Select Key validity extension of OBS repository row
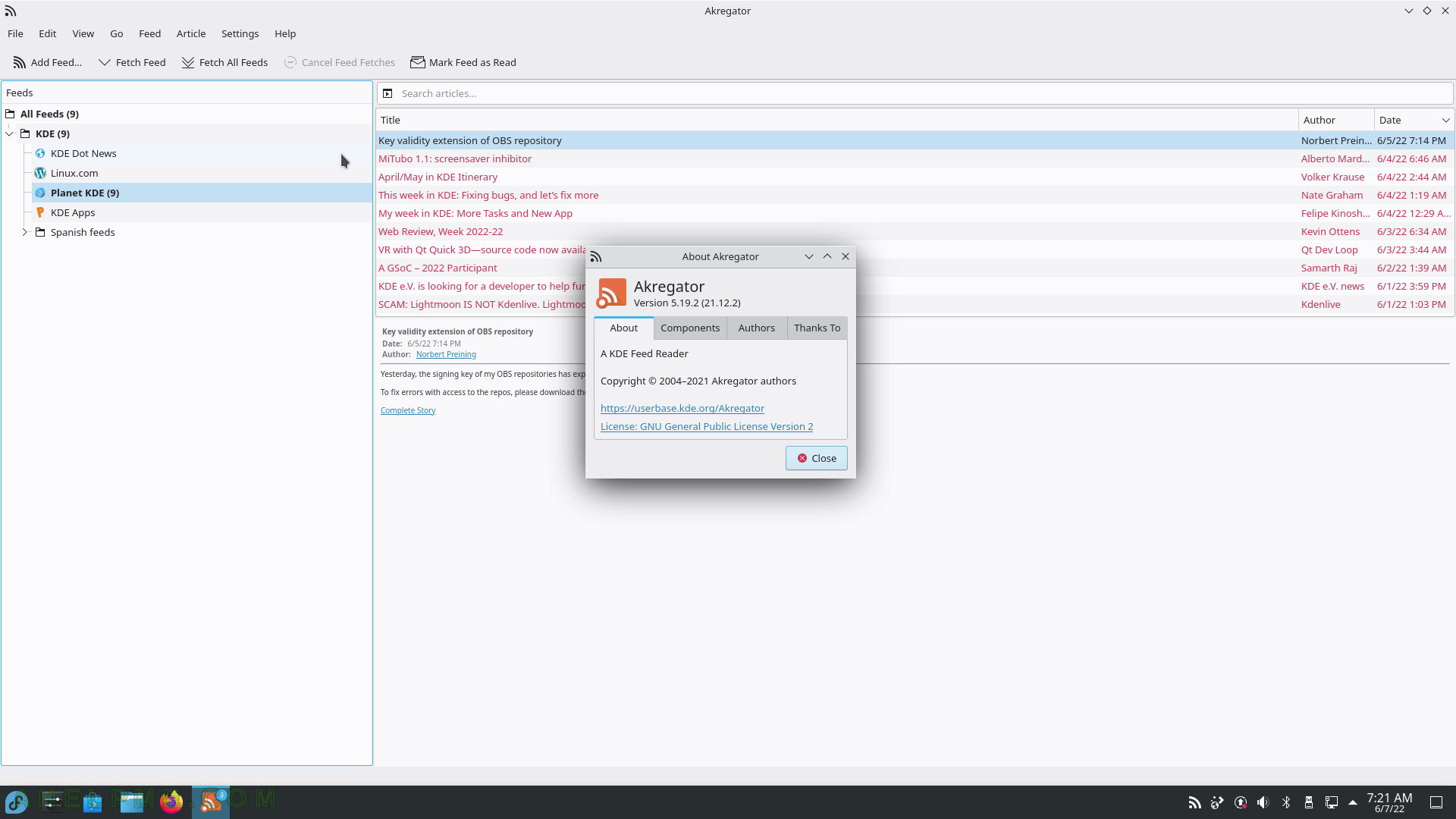Screen dimensions: 1456x819 pyautogui.click(x=915, y=140)
